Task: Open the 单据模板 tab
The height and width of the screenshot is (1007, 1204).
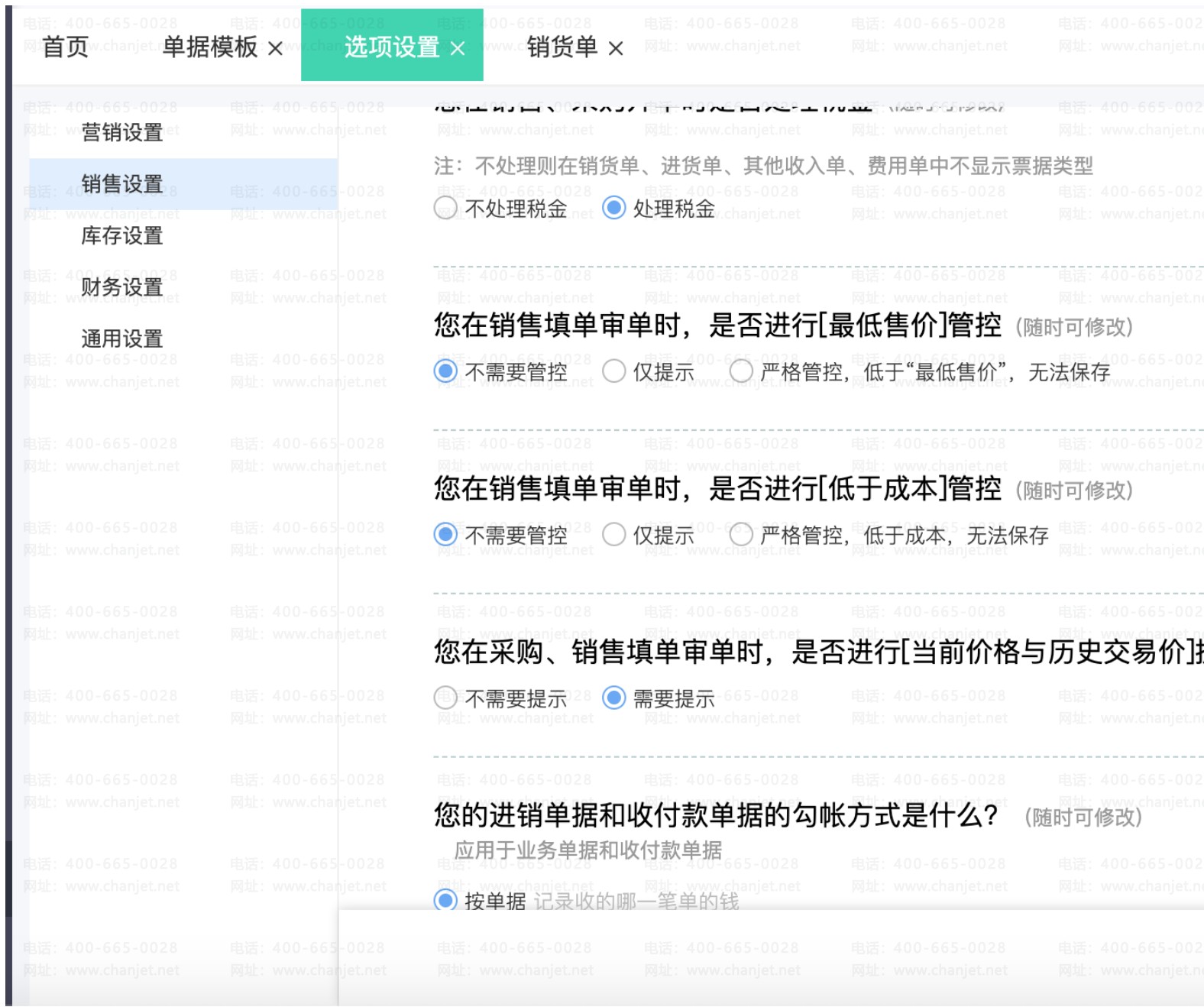Action: (x=210, y=47)
